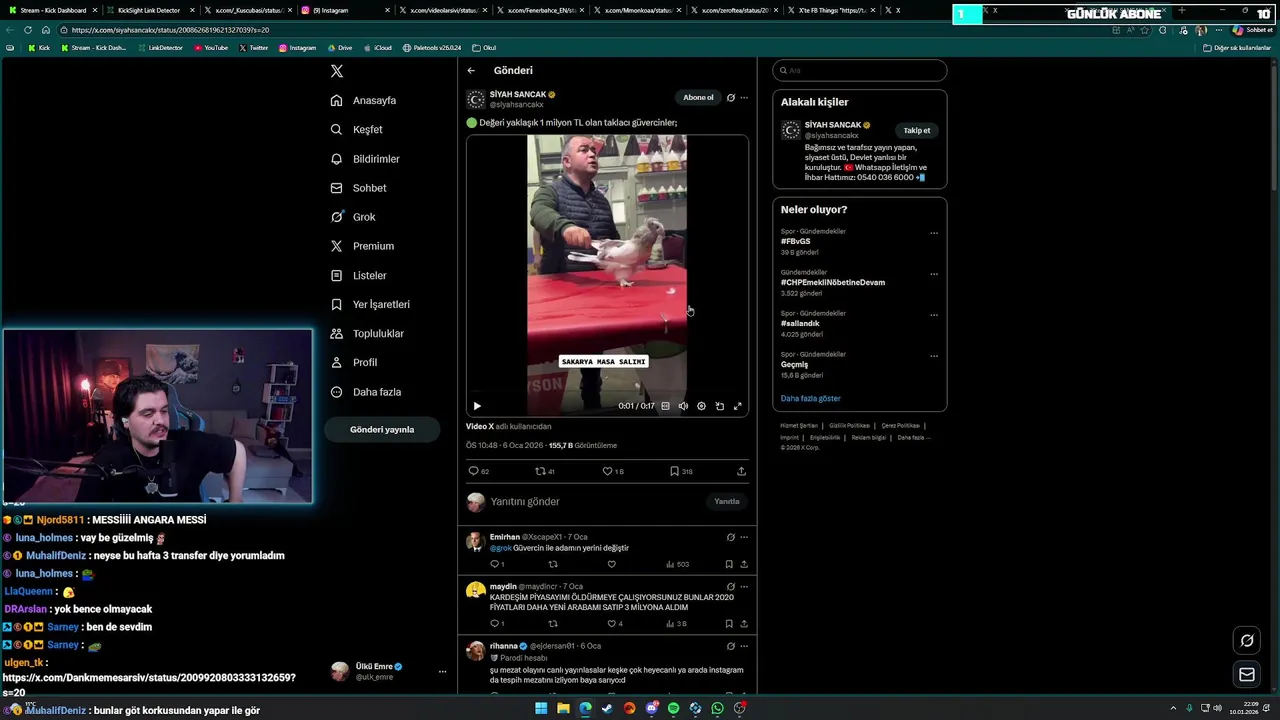Screen dimensions: 1280x720
Task: Open Listeler in the sidebar
Action: click(x=358, y=275)
